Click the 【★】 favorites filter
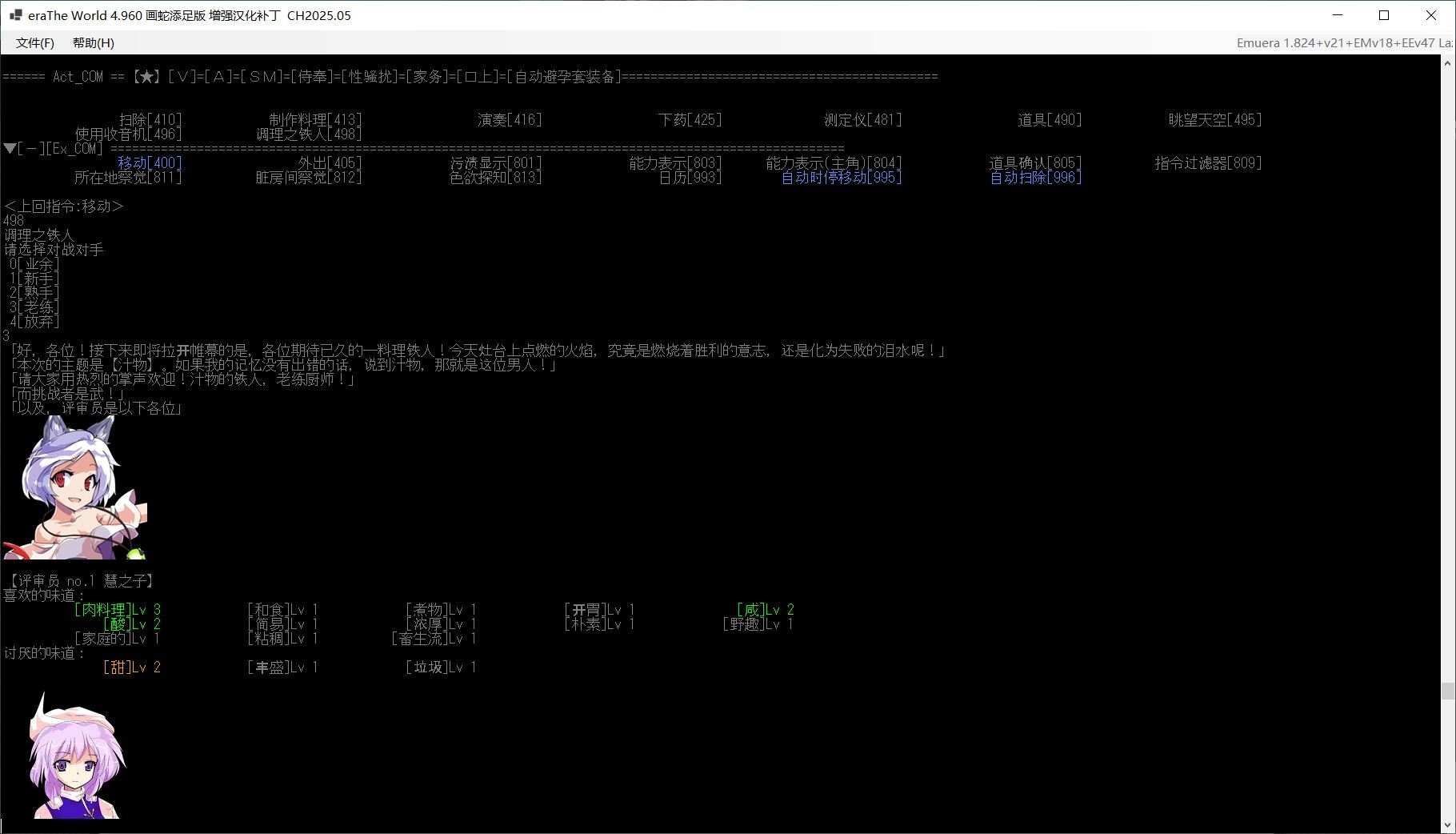 [146, 77]
